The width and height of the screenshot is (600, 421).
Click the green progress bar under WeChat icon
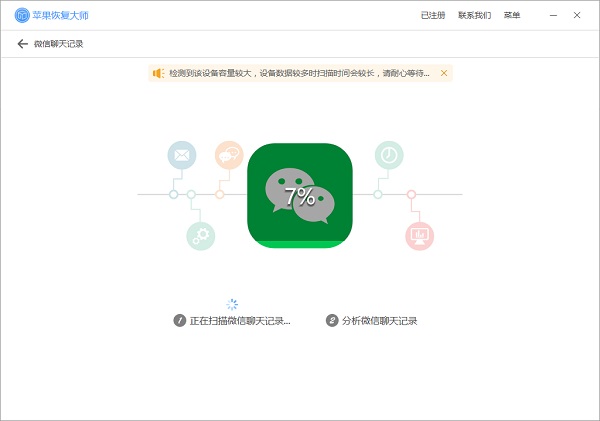point(300,244)
